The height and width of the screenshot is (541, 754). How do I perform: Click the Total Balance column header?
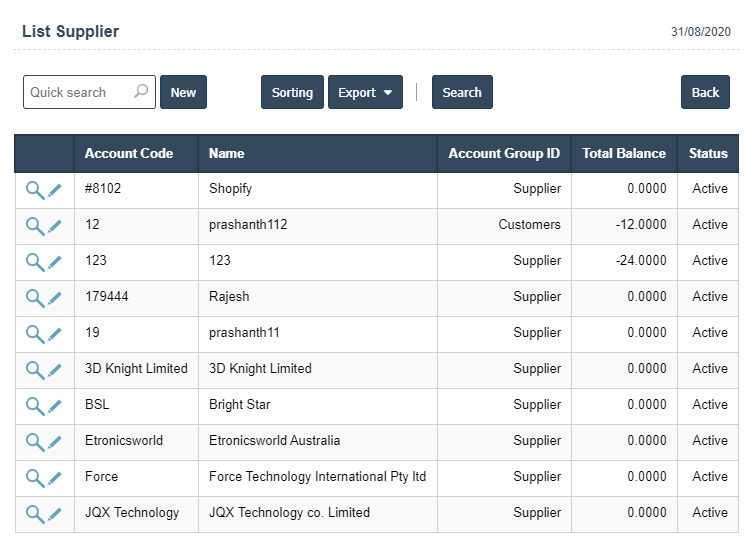click(x=624, y=153)
